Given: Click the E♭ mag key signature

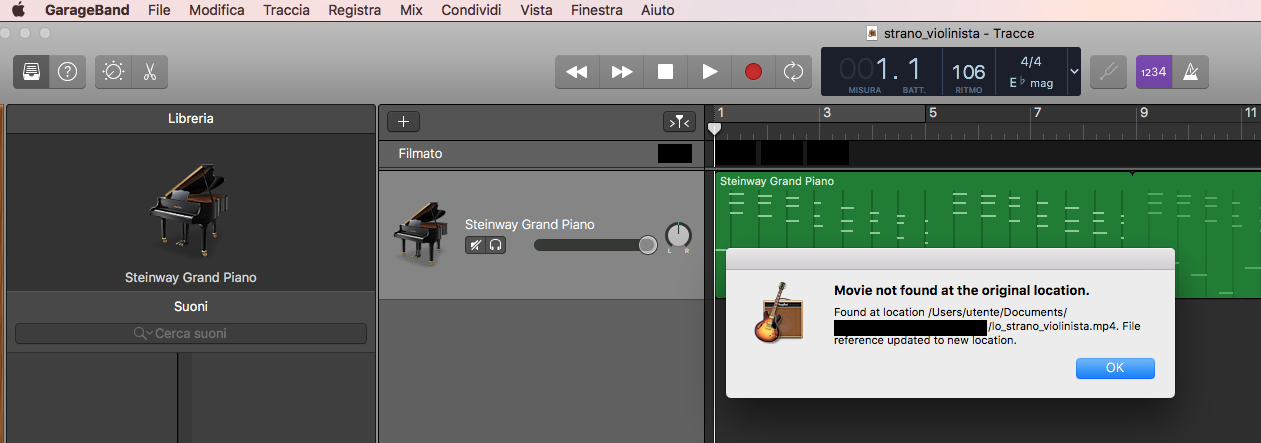Looking at the screenshot, I should coord(1030,82).
